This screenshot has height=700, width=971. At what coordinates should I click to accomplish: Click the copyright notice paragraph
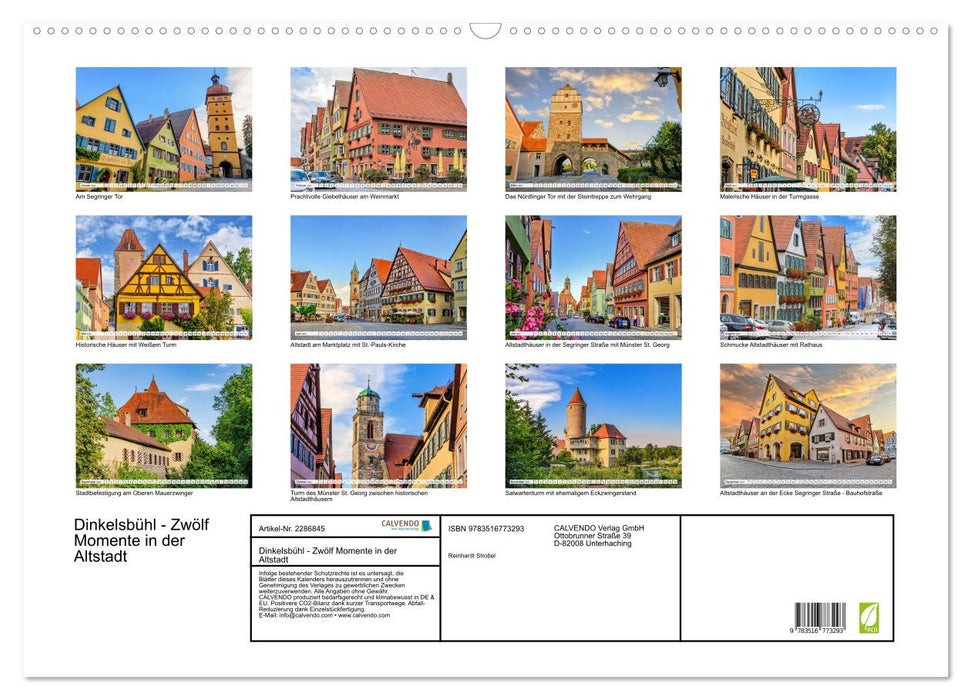click(x=347, y=595)
